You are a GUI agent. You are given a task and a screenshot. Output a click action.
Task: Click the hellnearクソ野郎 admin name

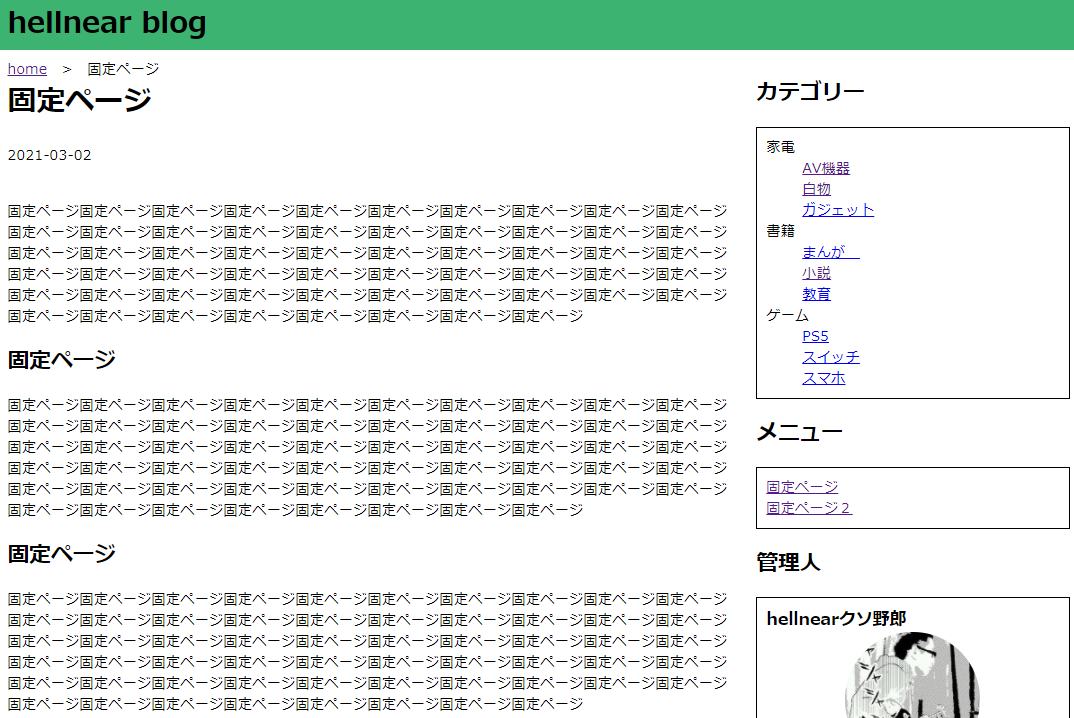point(836,619)
